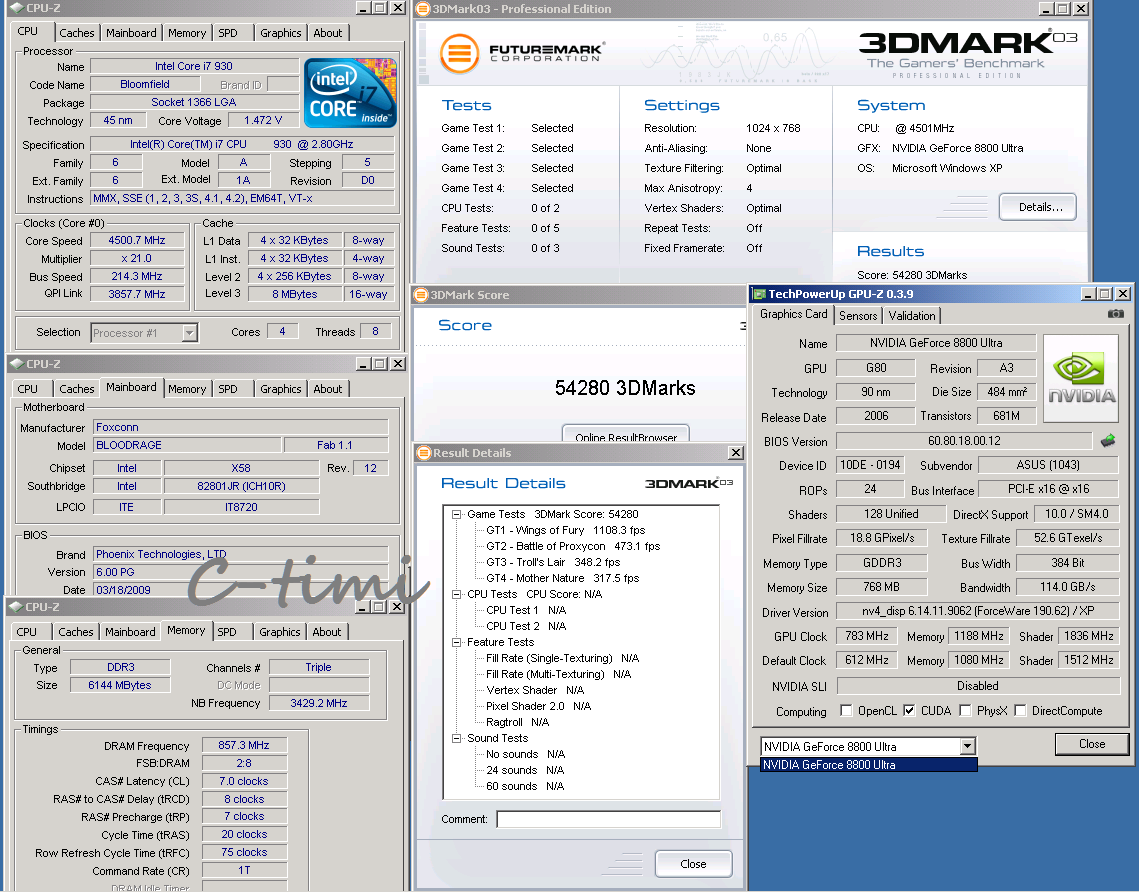Click the Result Details title bar icon

pos(423,453)
